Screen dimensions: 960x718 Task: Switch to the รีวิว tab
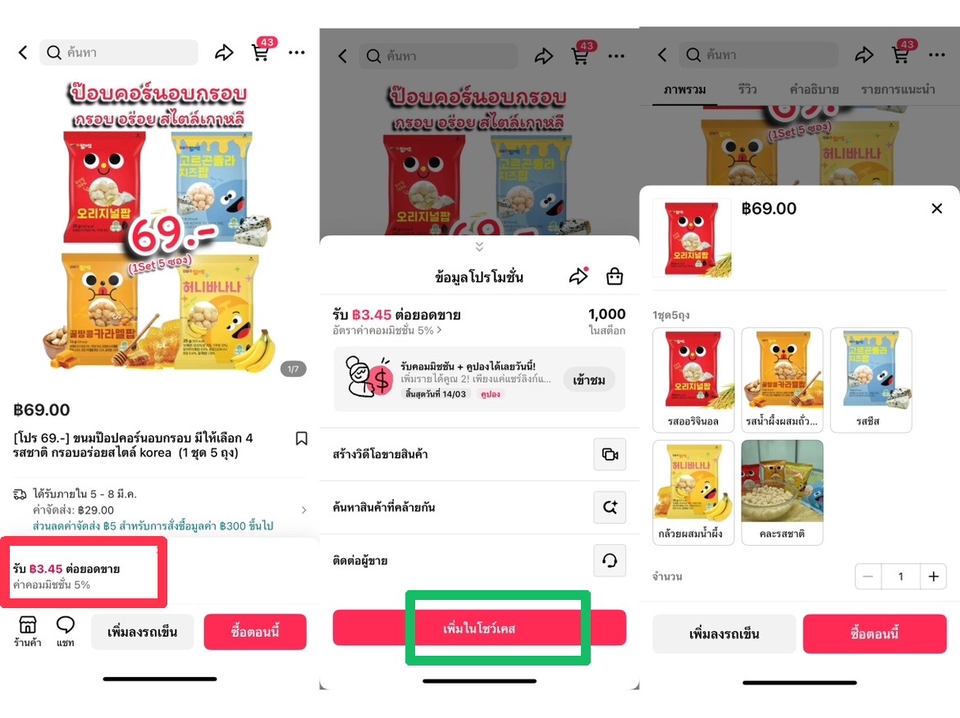[x=747, y=89]
